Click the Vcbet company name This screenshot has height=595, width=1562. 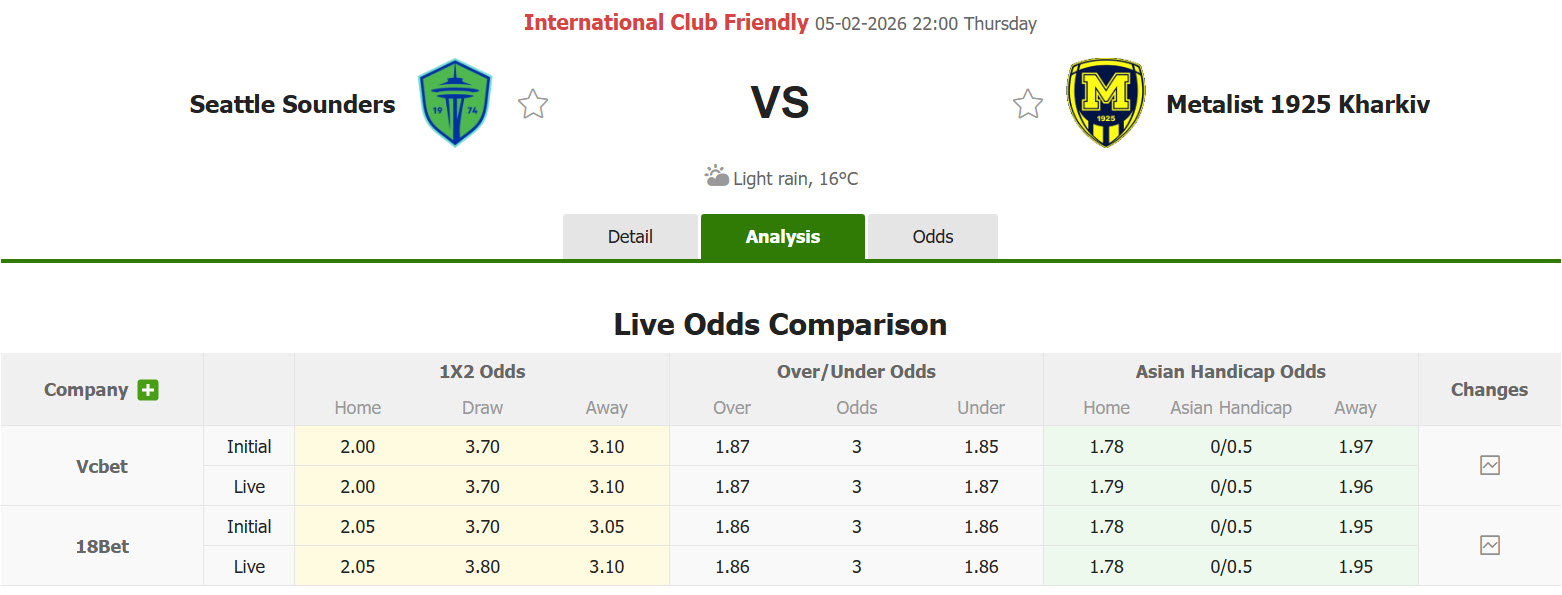coord(102,466)
